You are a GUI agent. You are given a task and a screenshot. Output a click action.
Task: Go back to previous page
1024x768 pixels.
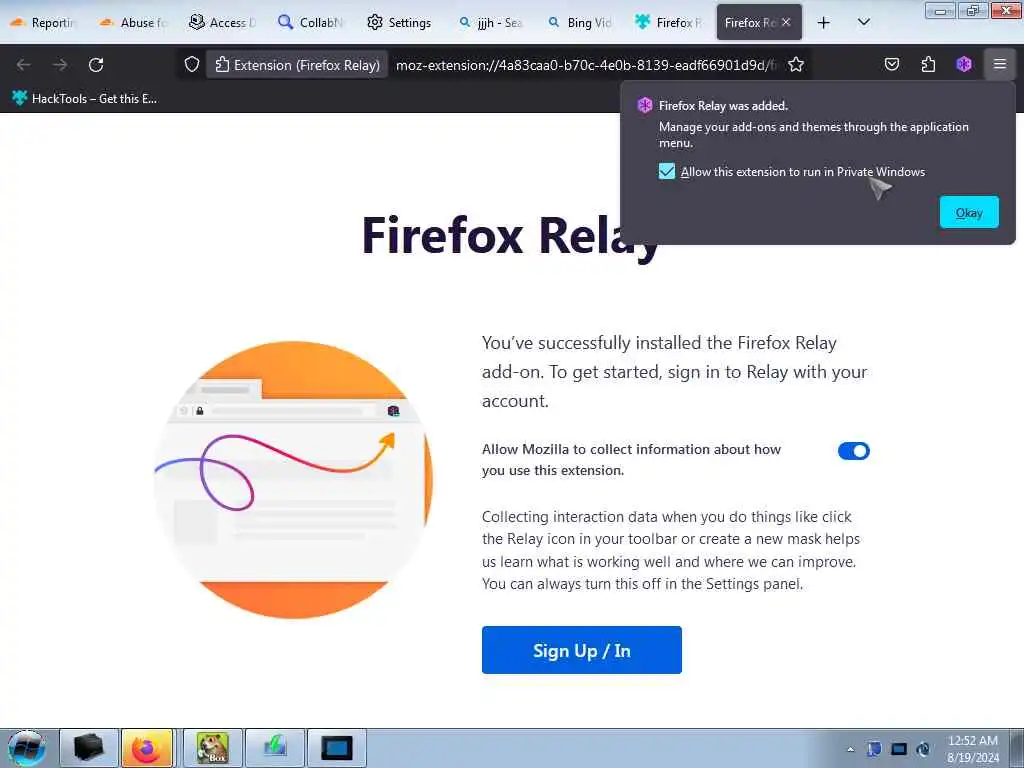pyautogui.click(x=24, y=65)
